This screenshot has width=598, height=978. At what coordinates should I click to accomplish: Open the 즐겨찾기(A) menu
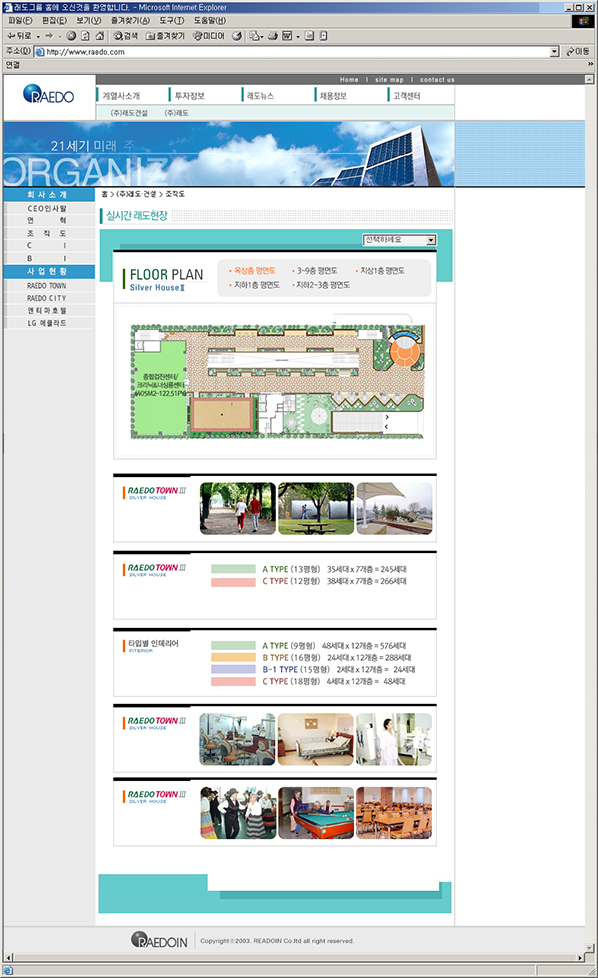[130, 20]
